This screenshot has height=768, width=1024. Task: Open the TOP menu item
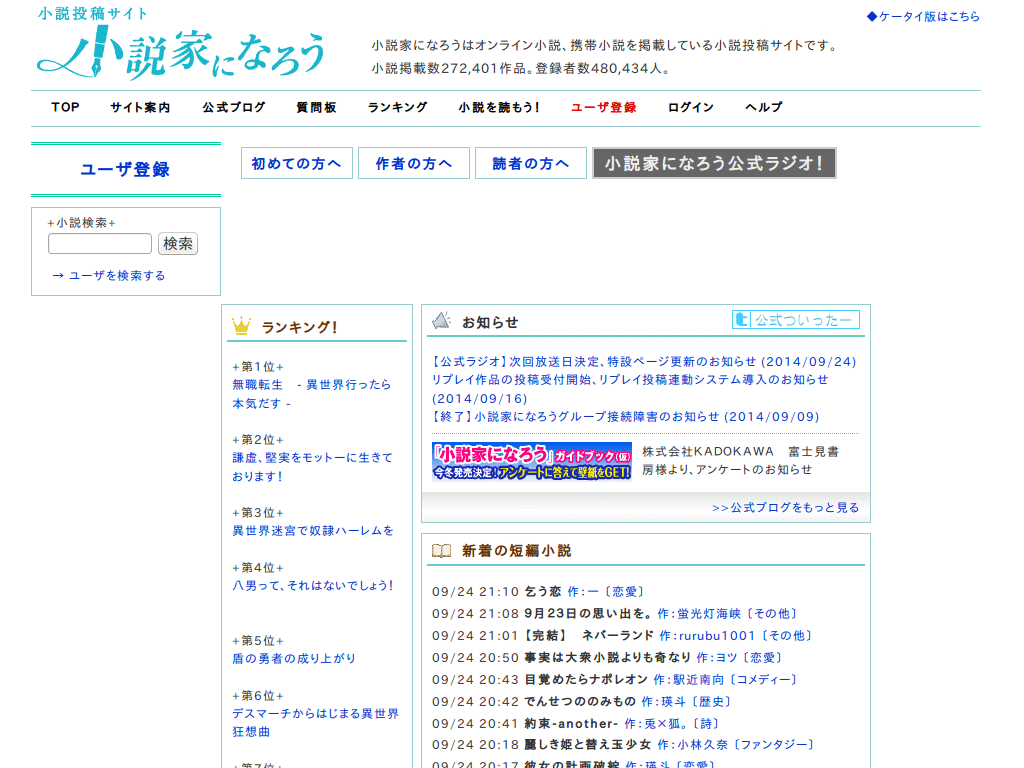[x=65, y=108]
